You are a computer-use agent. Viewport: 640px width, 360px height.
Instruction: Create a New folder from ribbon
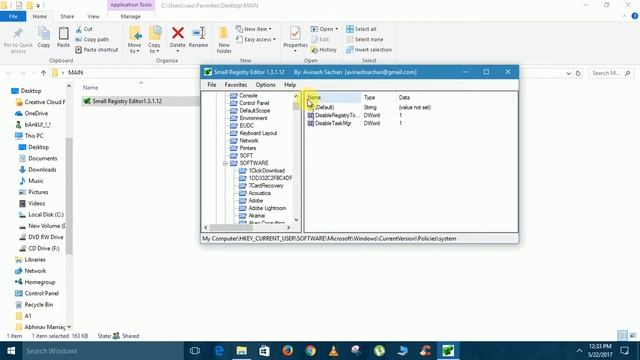tap(224, 40)
